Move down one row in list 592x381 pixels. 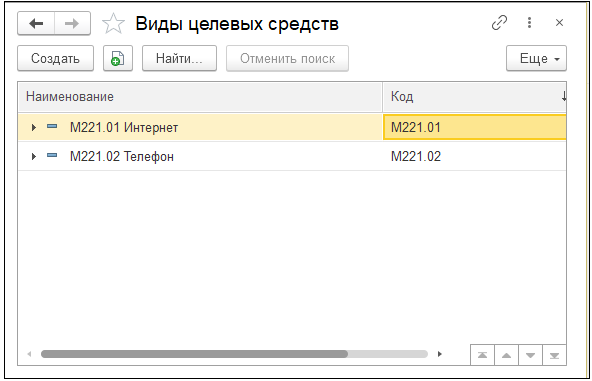pyautogui.click(x=530, y=355)
